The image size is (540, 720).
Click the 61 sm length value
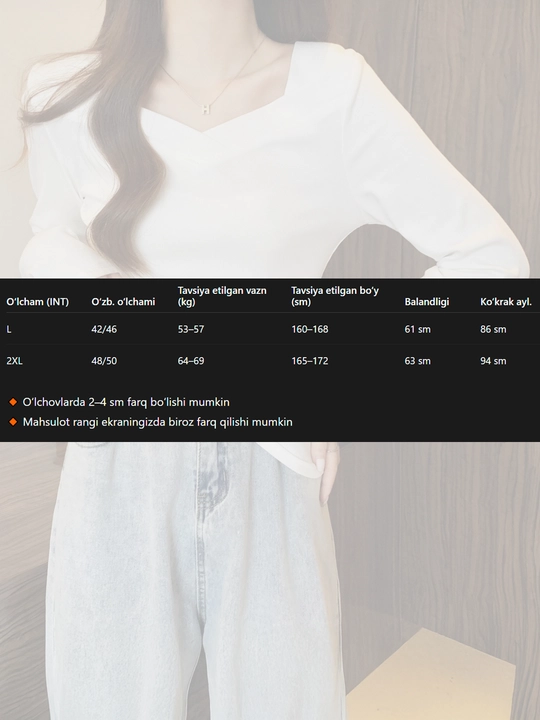(x=417, y=329)
